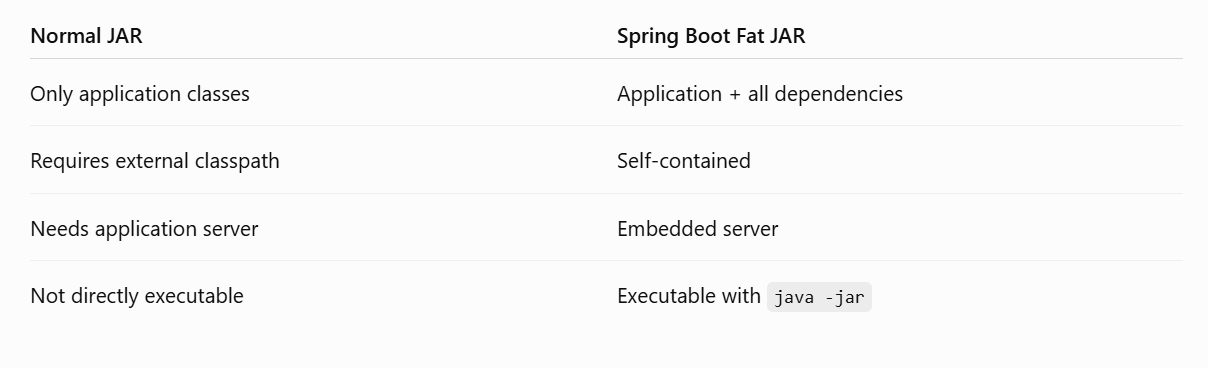
Task: Select the Application + all dependencies cell
Action: pos(760,94)
